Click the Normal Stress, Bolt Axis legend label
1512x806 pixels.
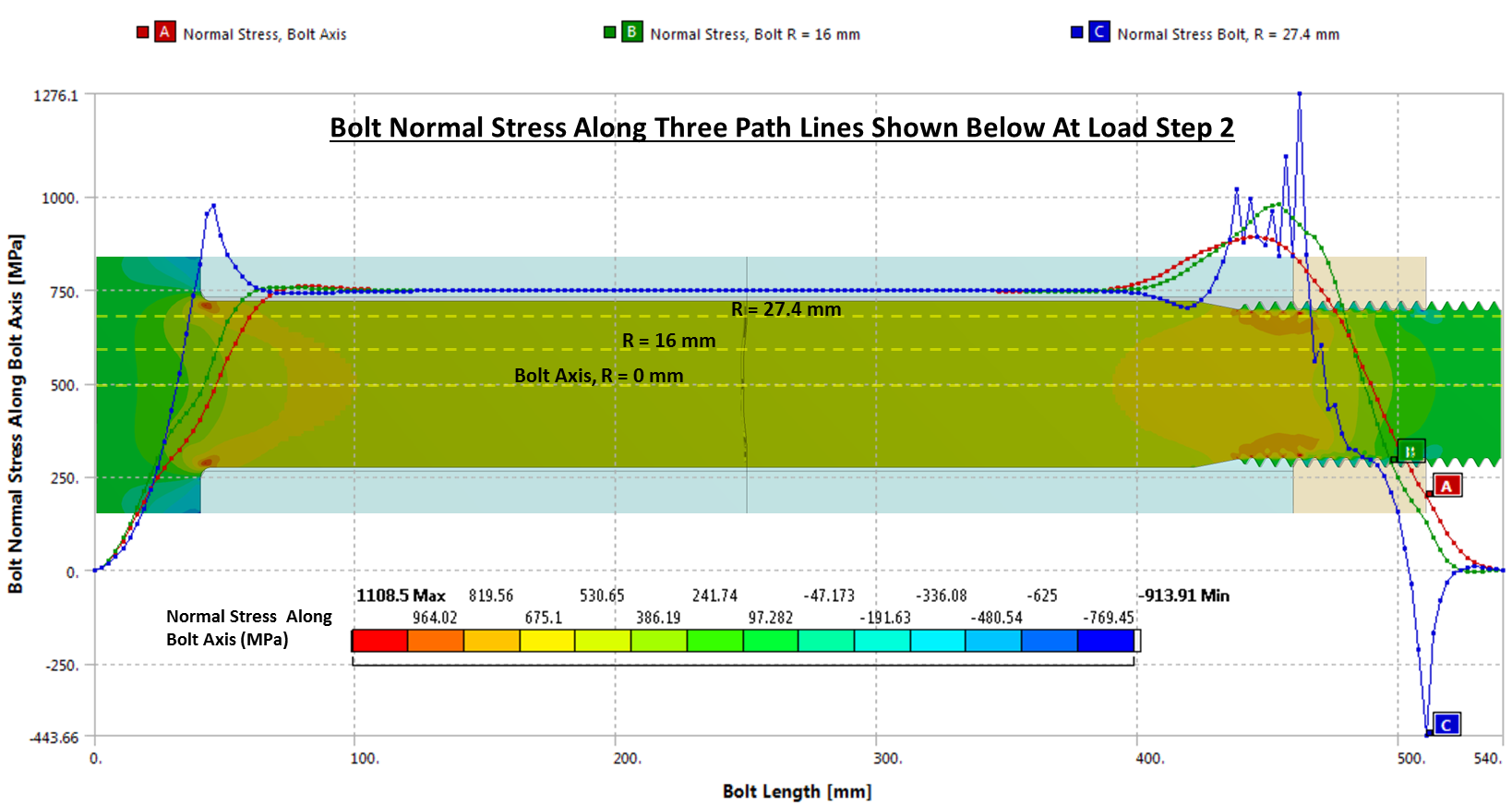(265, 34)
